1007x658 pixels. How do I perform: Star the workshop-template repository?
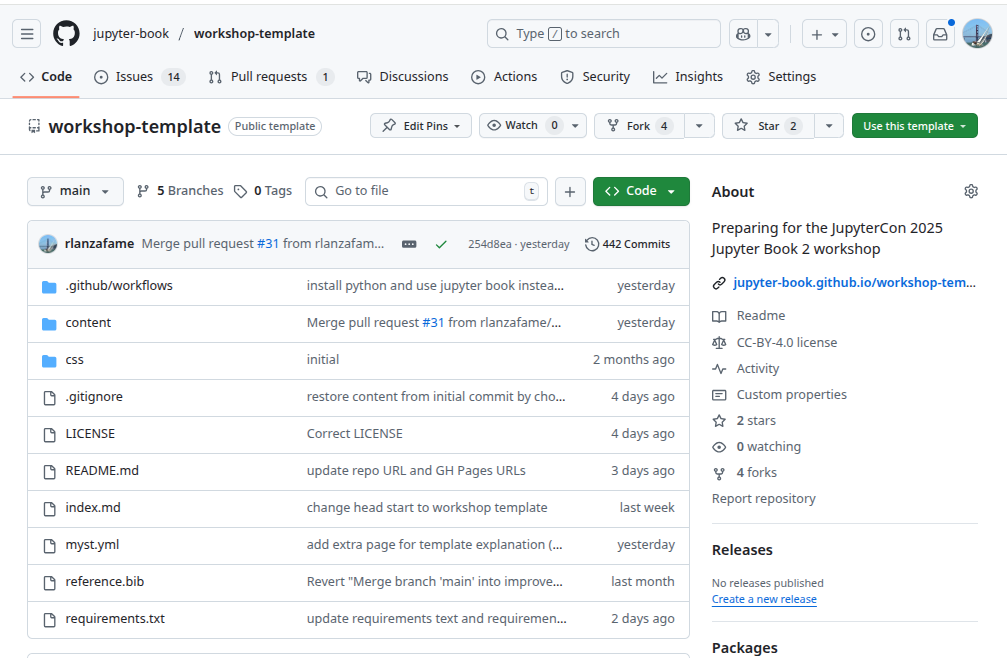point(768,126)
